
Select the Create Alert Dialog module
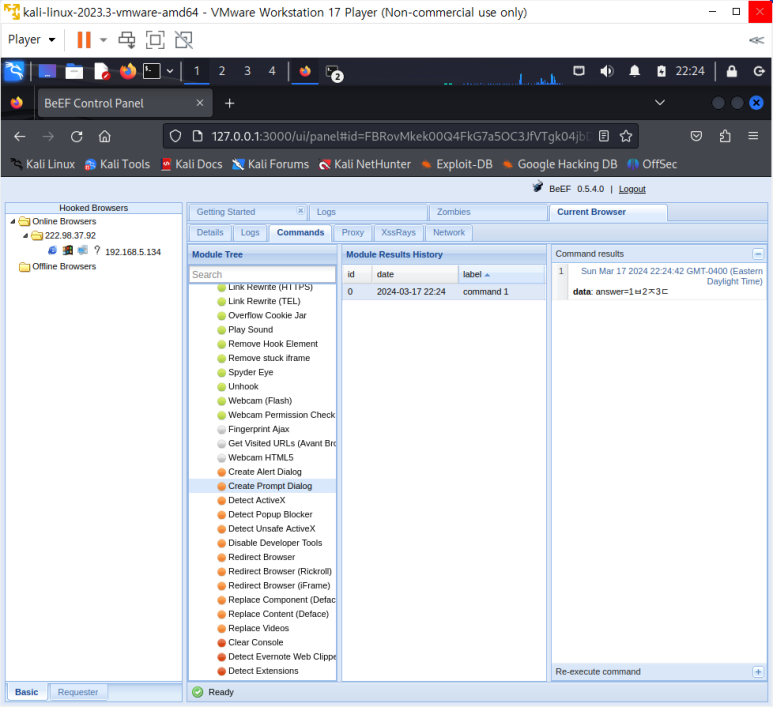(x=265, y=472)
